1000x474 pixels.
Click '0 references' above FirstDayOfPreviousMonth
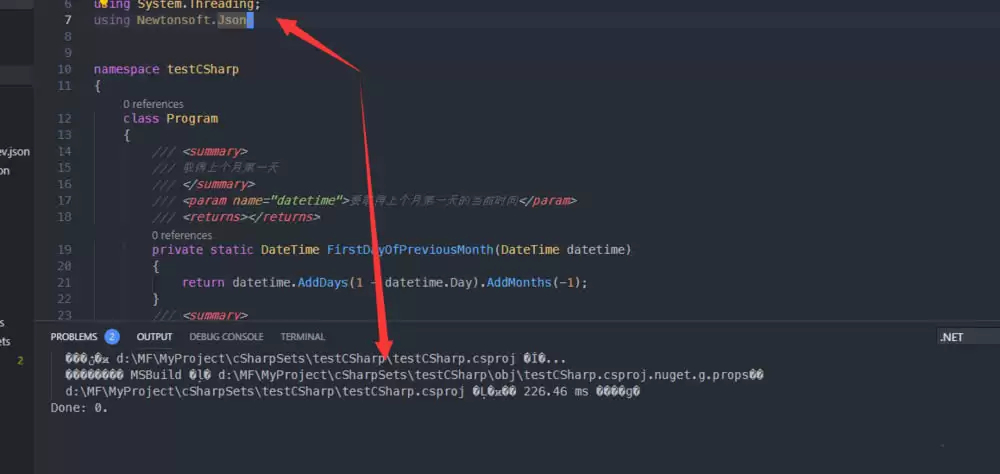coord(181,235)
